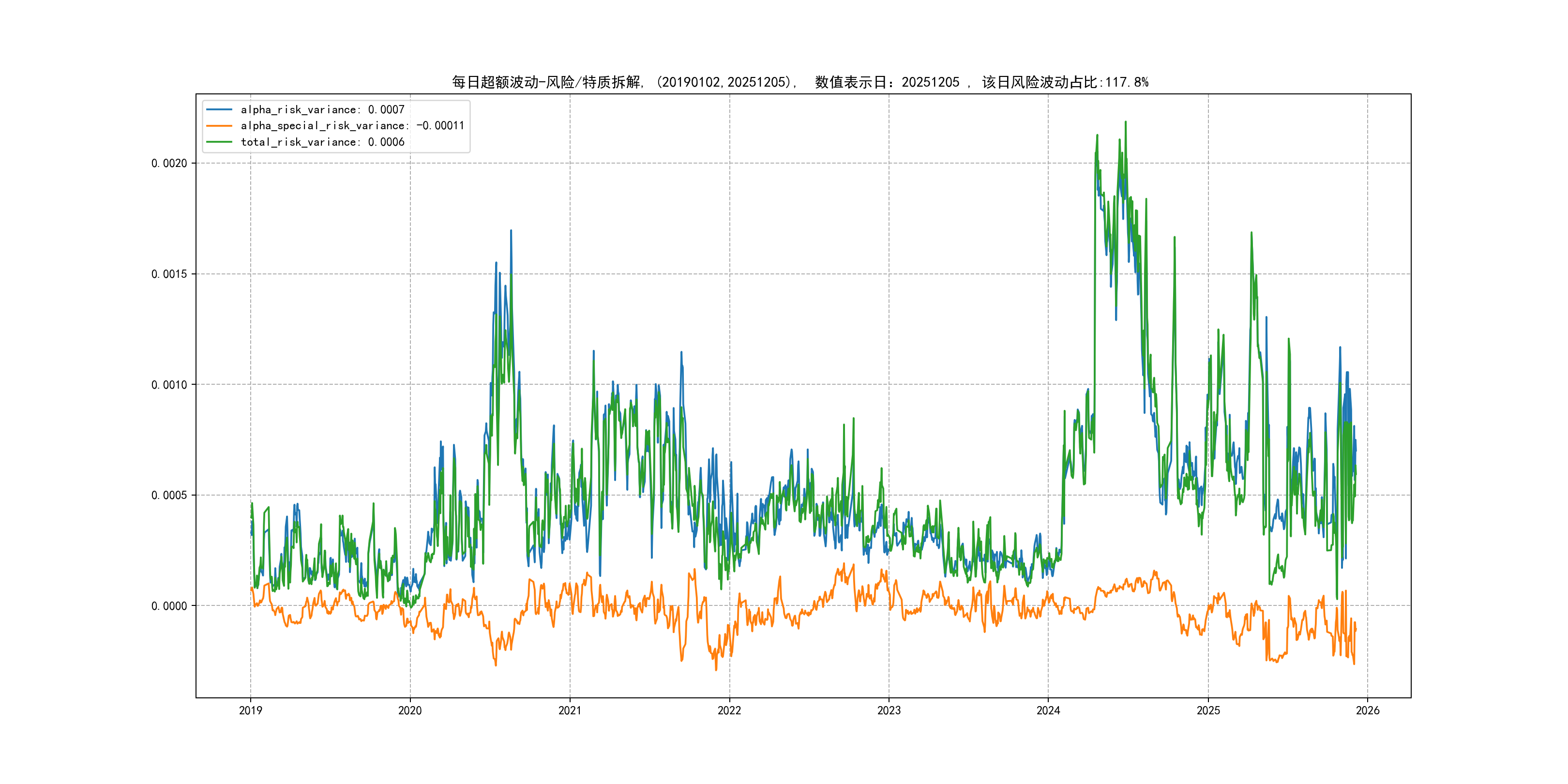The image size is (1568, 784).
Task: Click the 0.0005 y-axis tick label
Action: (169, 495)
